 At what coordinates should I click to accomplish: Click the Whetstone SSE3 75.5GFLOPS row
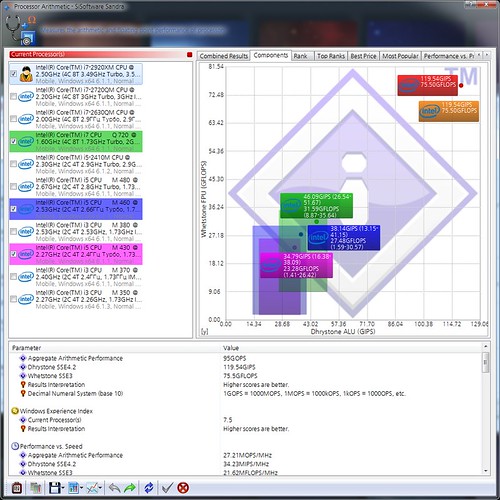pyautogui.click(x=246, y=376)
